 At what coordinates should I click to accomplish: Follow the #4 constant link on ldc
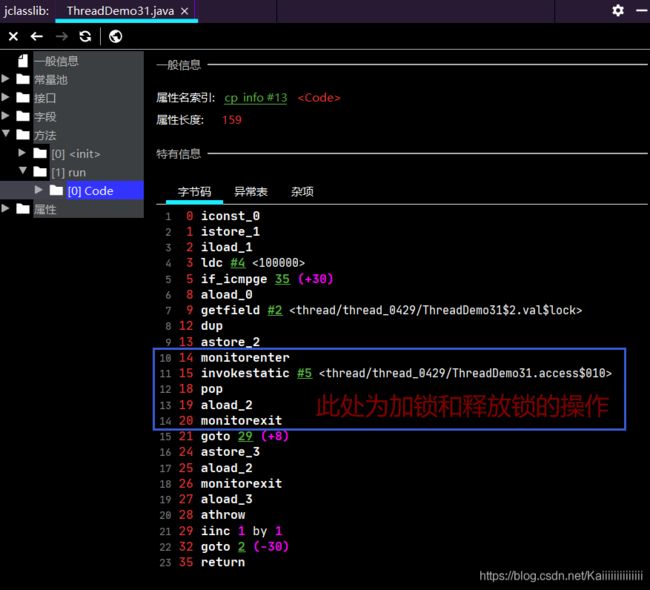point(238,263)
